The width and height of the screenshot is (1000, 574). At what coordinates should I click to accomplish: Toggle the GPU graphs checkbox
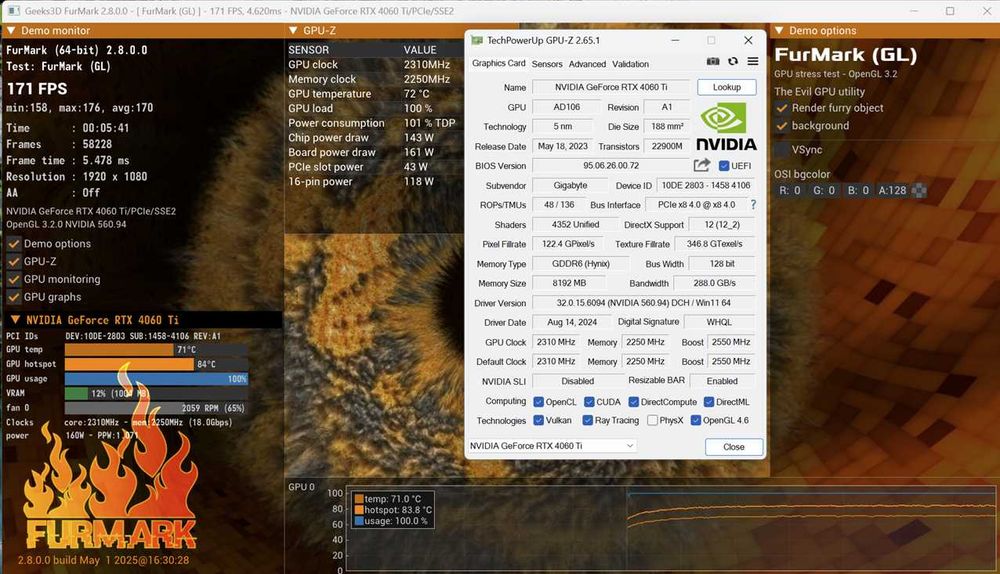[13, 297]
